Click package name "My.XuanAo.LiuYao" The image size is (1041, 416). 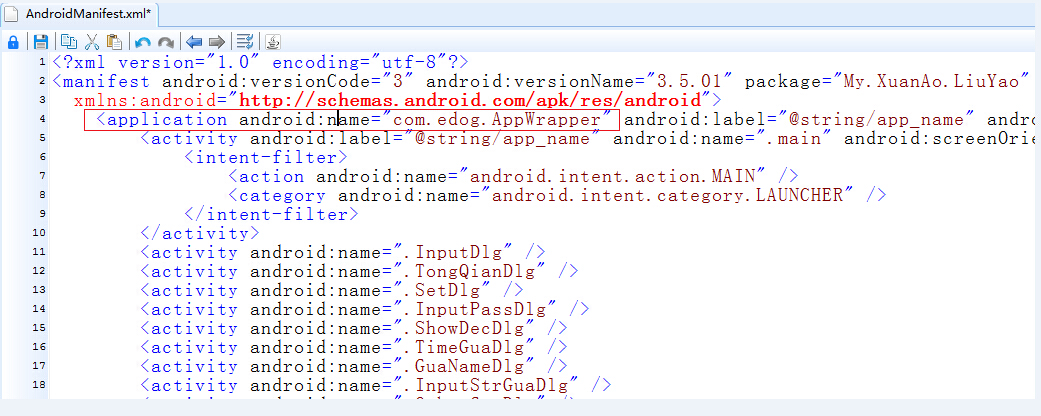coord(933,82)
